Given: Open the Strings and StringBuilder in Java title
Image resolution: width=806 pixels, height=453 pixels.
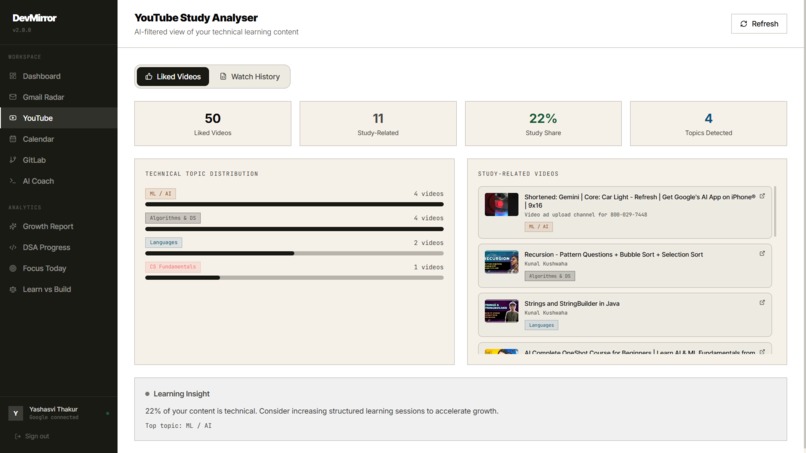Looking at the screenshot, I should (x=572, y=303).
